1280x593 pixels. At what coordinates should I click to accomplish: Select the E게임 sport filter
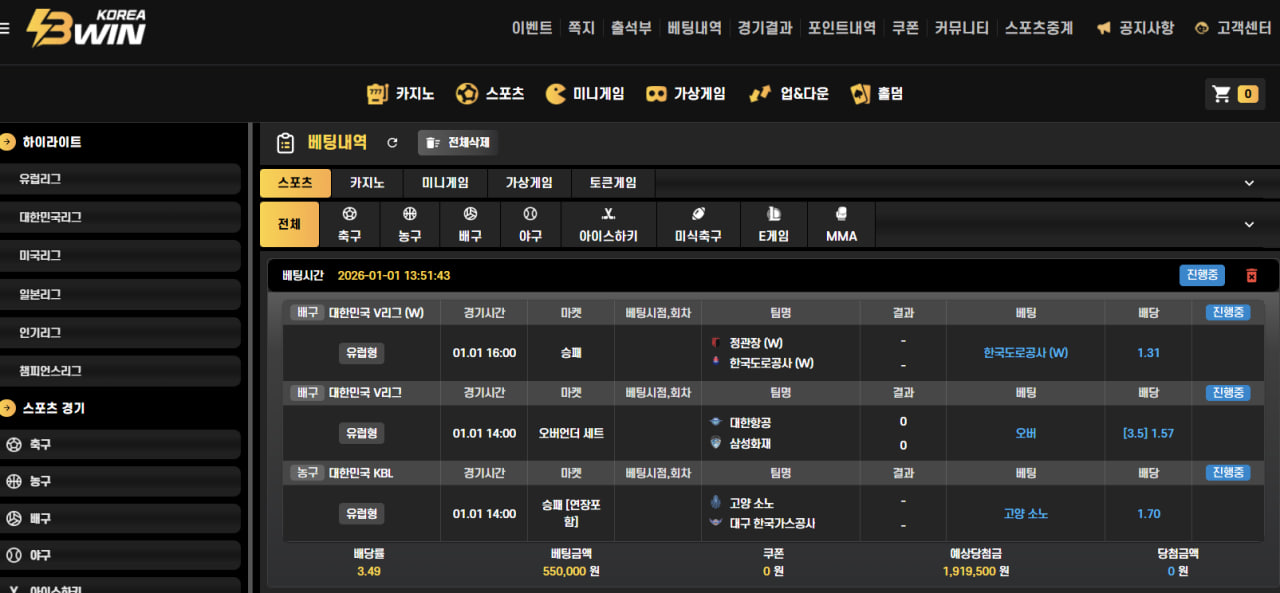coord(773,225)
